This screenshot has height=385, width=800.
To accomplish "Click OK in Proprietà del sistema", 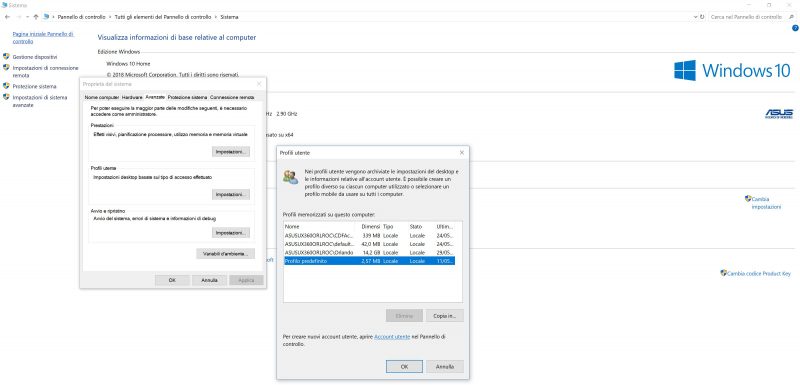I will (x=172, y=280).
